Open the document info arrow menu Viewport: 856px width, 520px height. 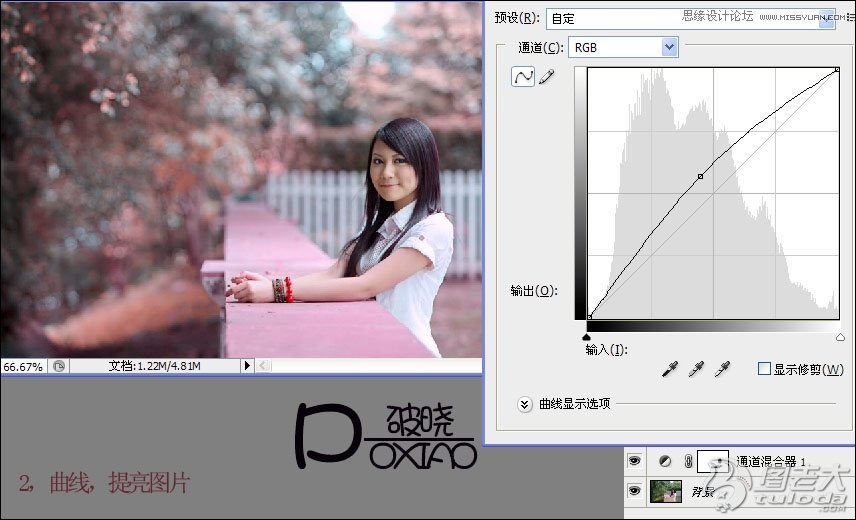coord(247,366)
